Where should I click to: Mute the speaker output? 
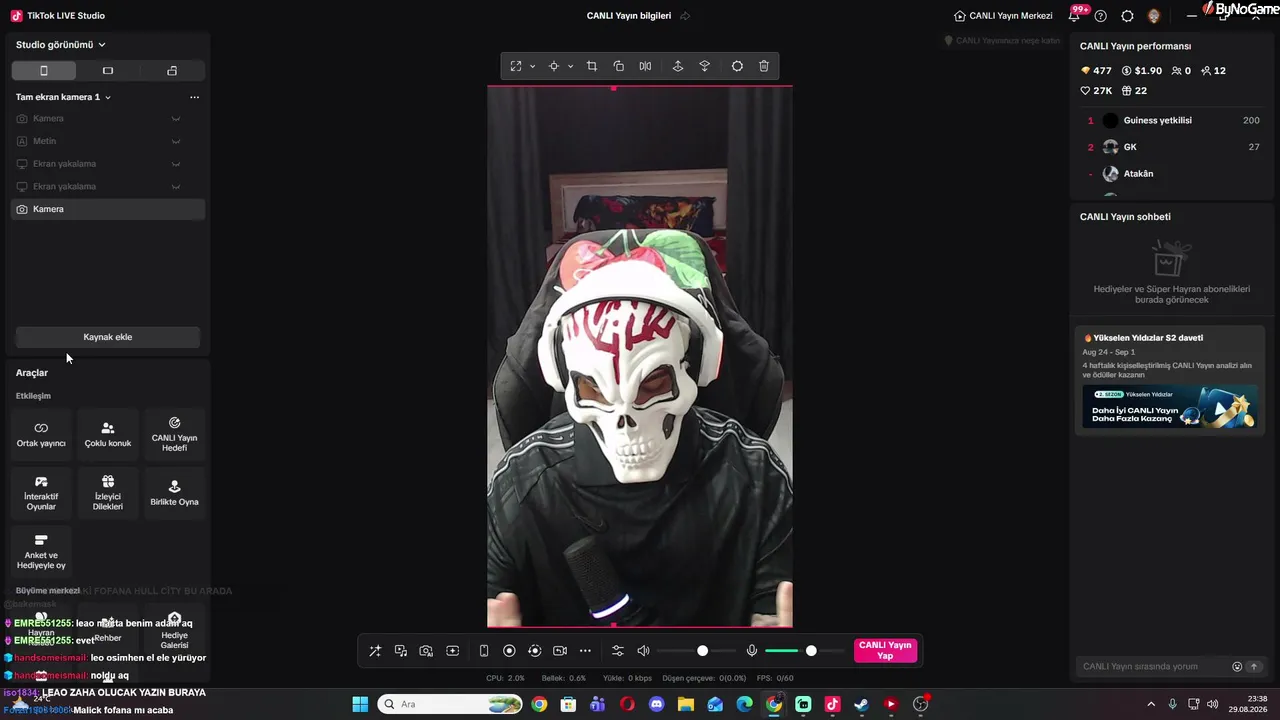(643, 651)
